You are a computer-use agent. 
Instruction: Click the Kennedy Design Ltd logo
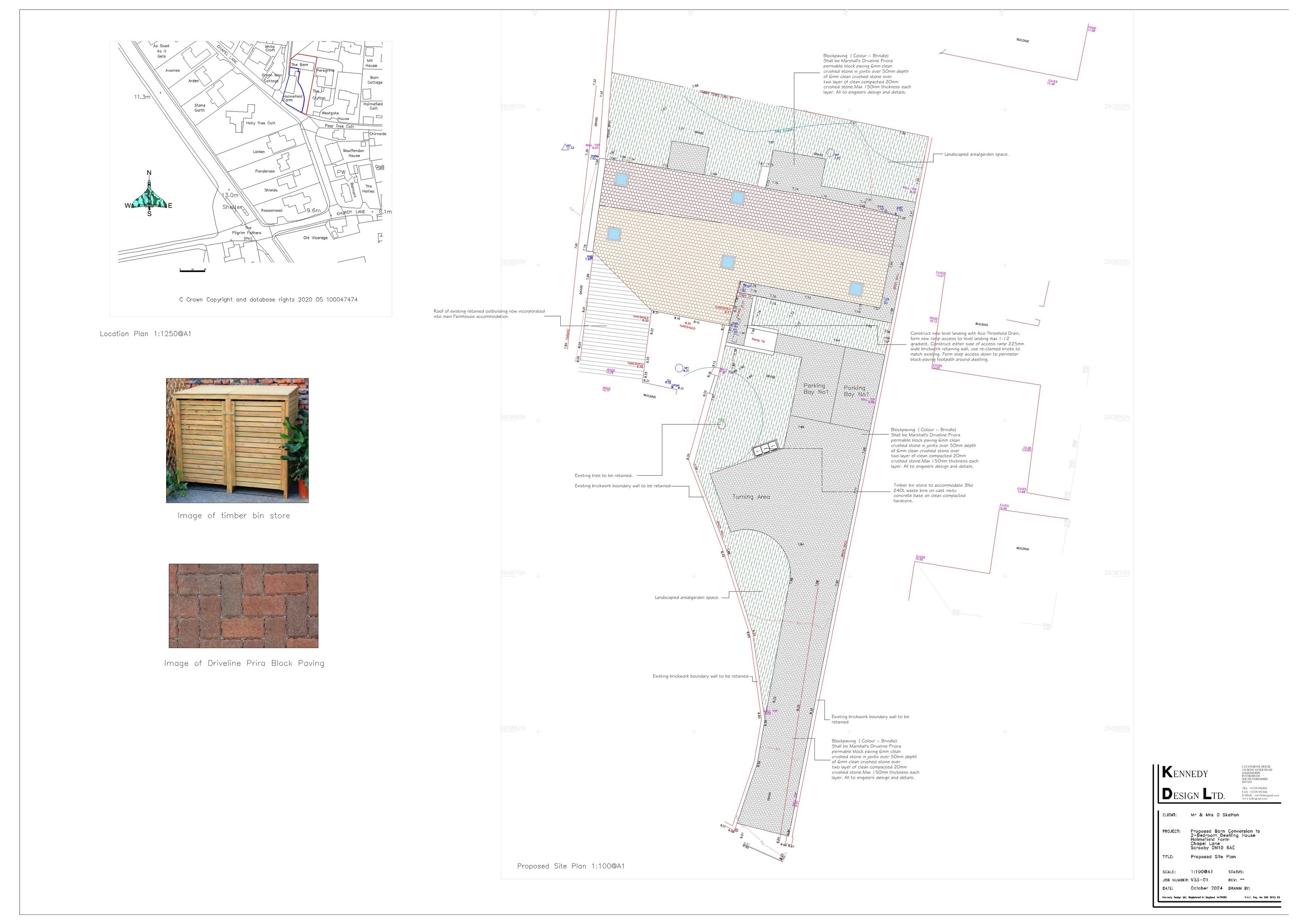click(x=1193, y=783)
